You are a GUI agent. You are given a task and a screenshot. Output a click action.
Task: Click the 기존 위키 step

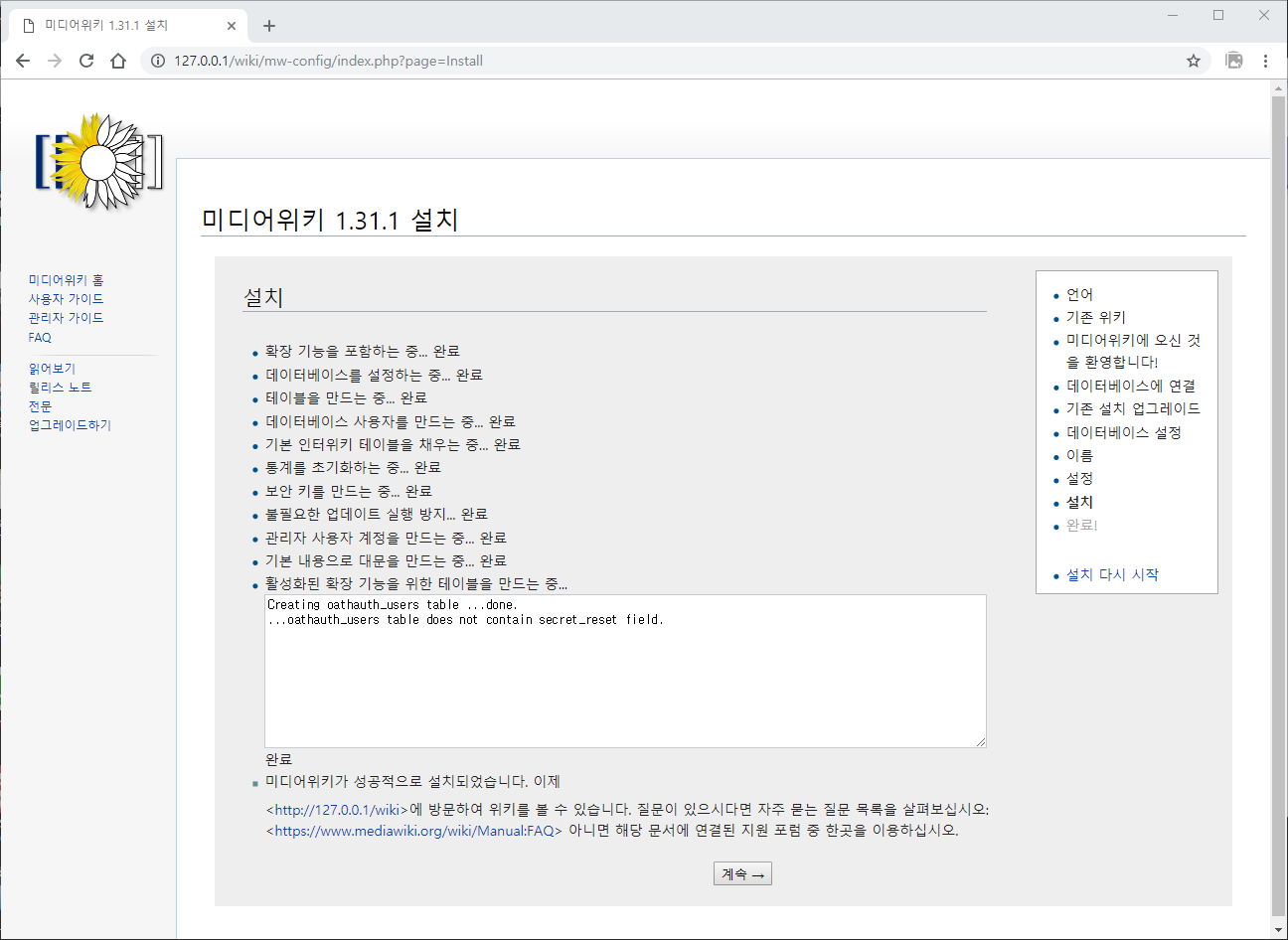point(1096,317)
